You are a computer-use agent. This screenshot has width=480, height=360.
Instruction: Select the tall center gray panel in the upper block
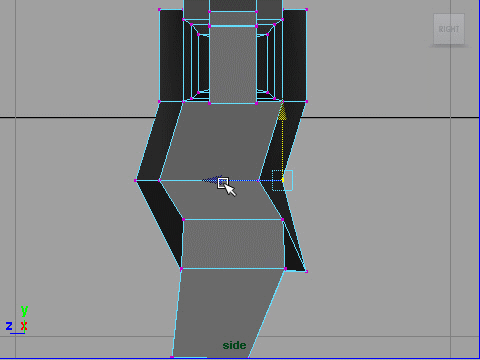pos(233,64)
